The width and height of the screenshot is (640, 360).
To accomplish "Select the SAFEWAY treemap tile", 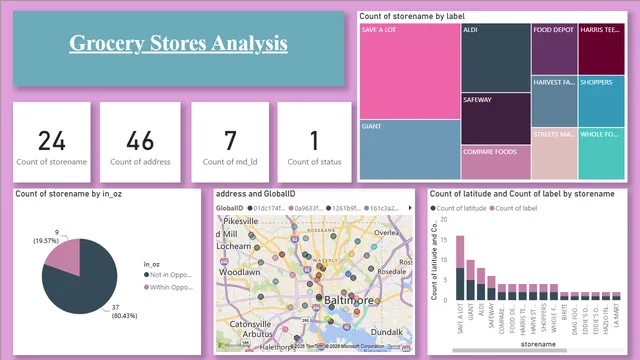I will pyautogui.click(x=496, y=119).
